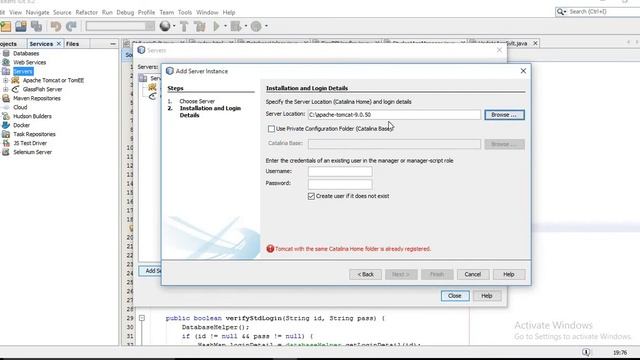Click the Back button
The width and height of the screenshot is (640, 360).
365,274
